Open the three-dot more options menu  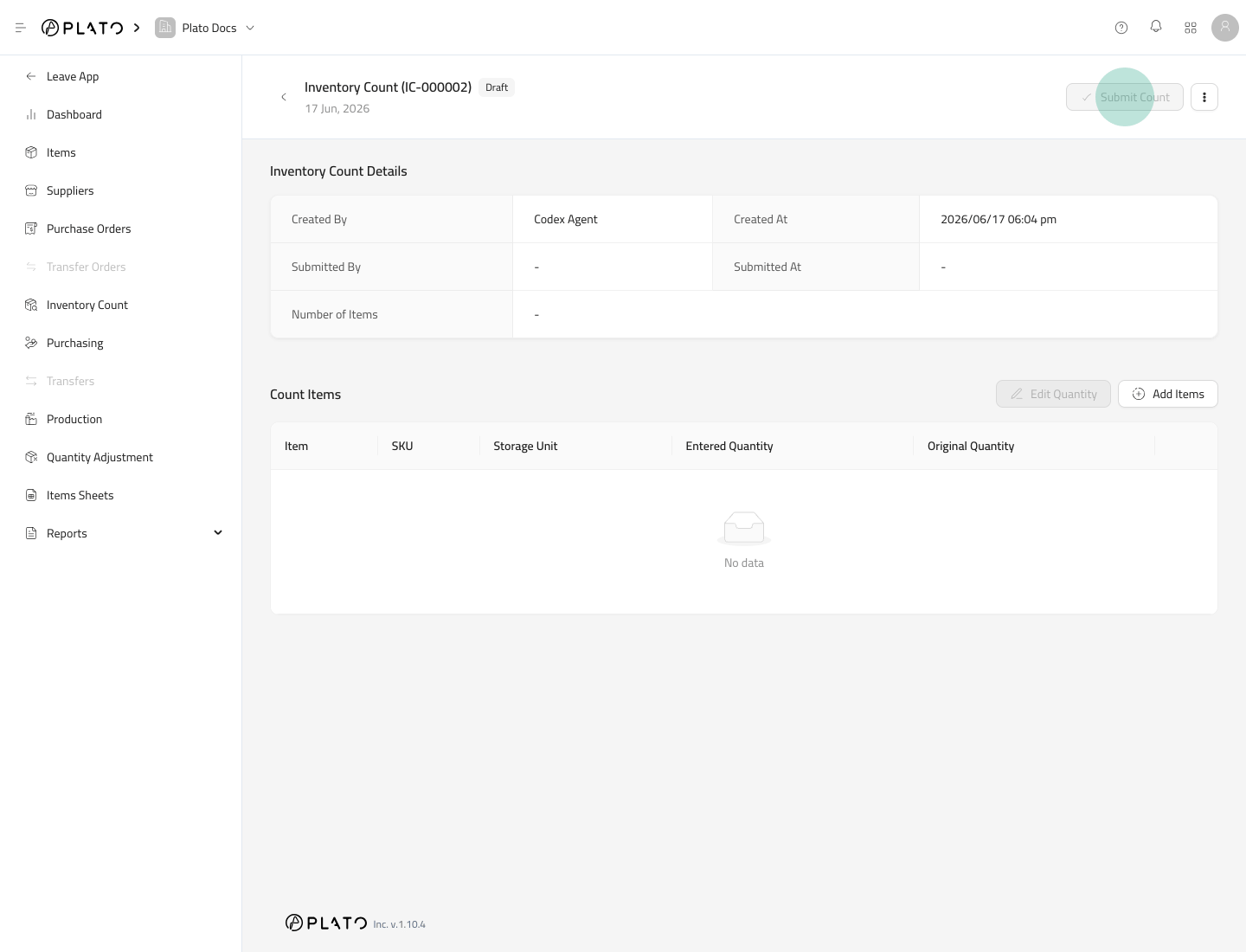coord(1204,97)
